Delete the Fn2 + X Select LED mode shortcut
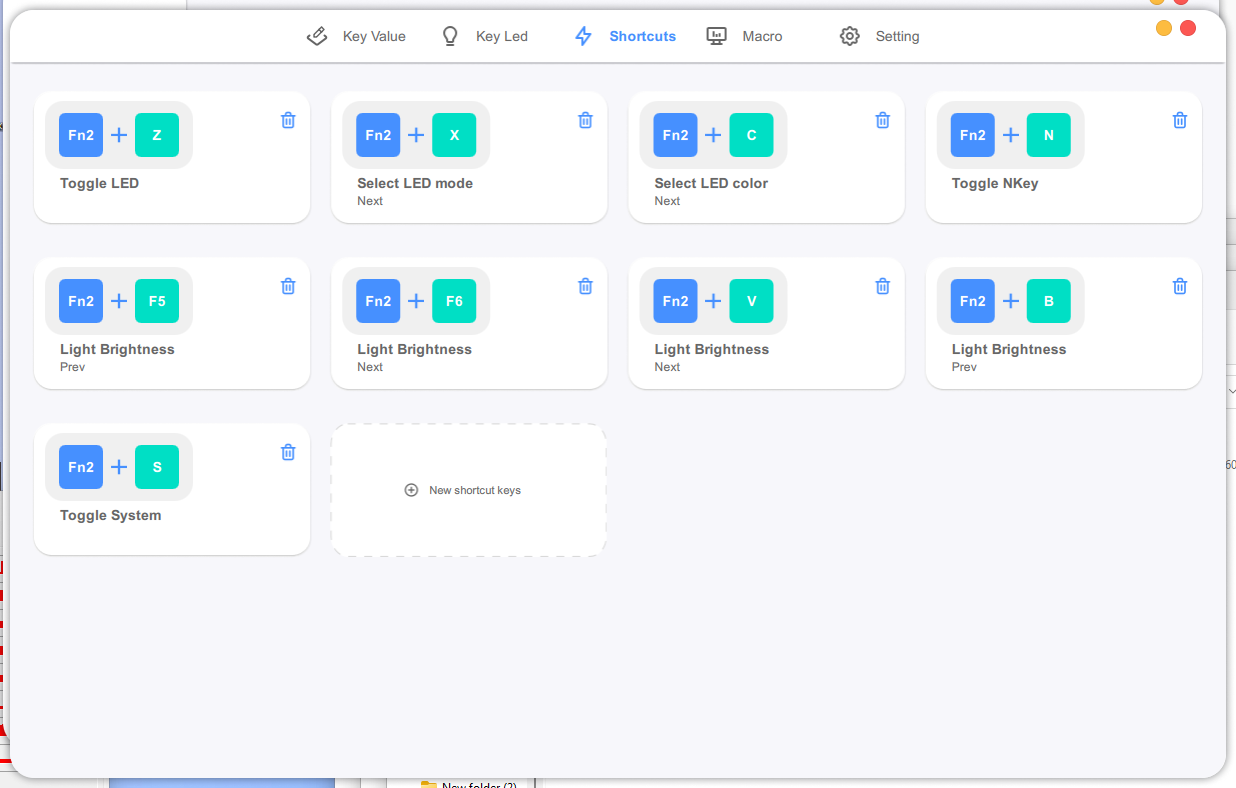 click(x=585, y=120)
